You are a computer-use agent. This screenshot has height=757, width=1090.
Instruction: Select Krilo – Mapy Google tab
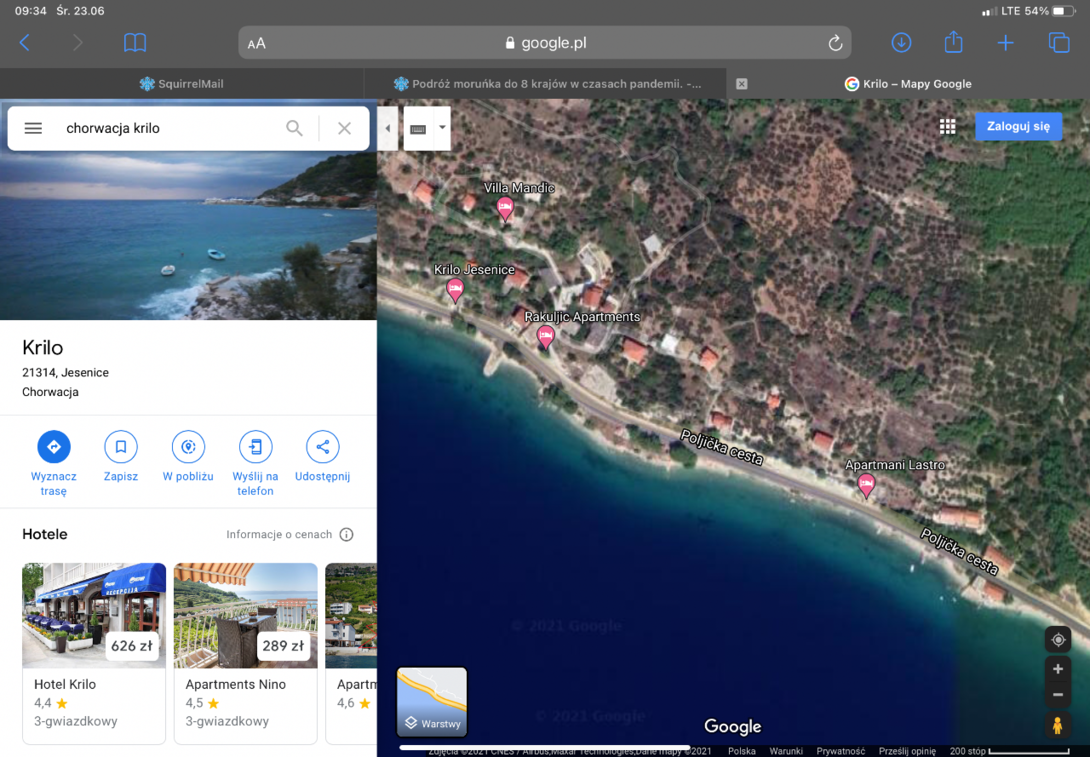(908, 83)
